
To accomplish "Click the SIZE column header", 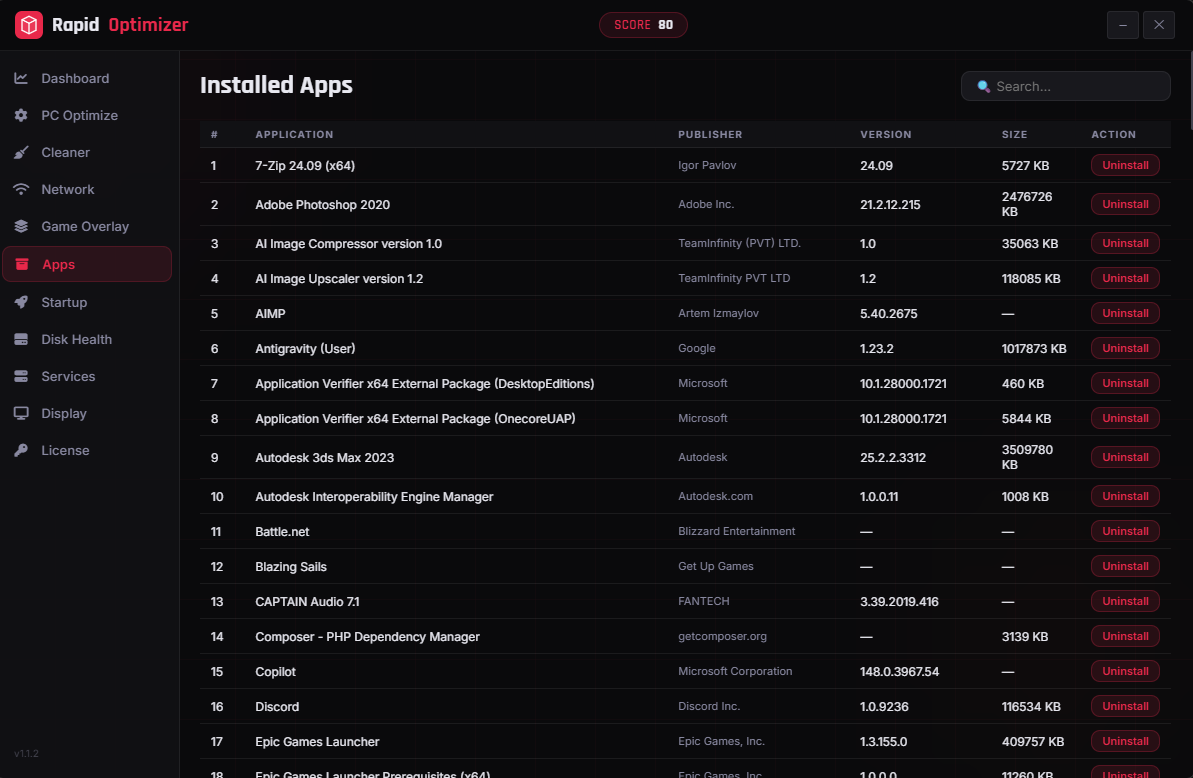I will 1014,135.
